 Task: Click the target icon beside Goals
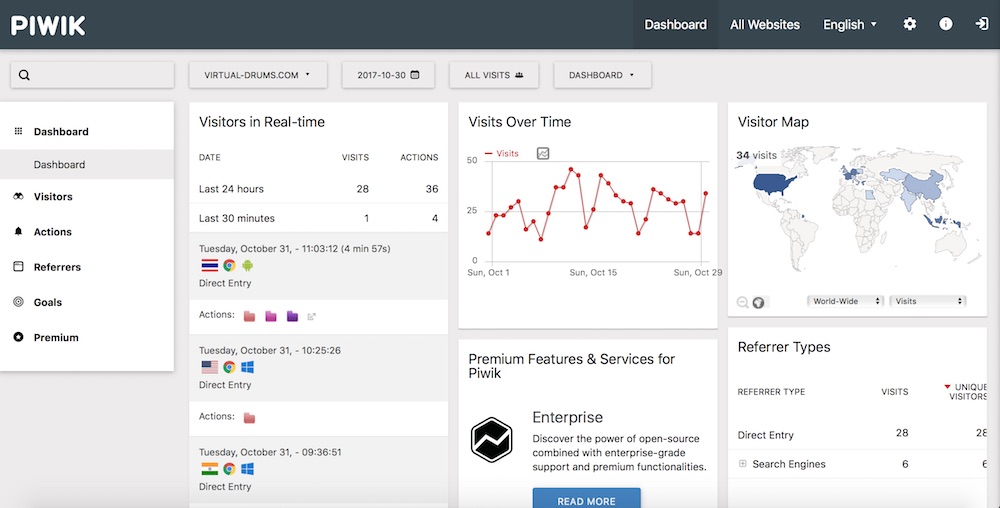point(18,301)
